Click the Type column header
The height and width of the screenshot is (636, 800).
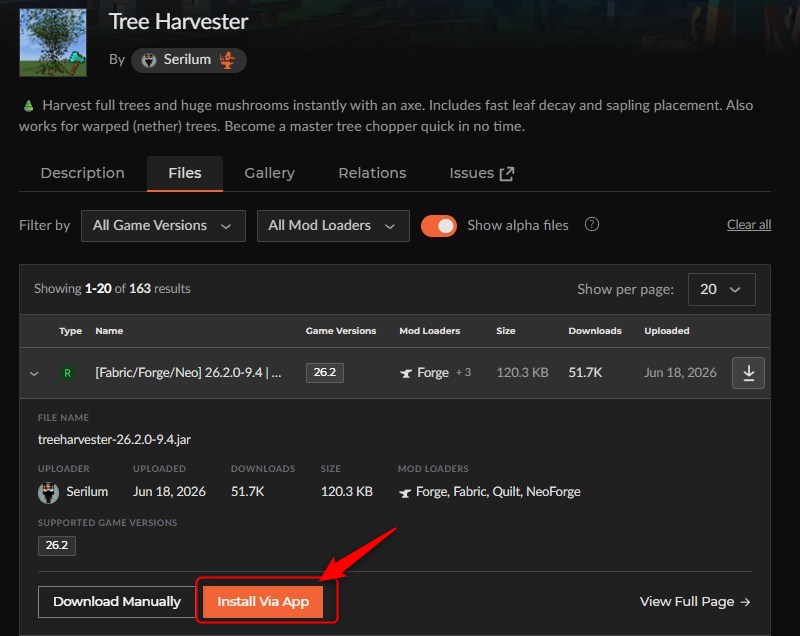70,330
